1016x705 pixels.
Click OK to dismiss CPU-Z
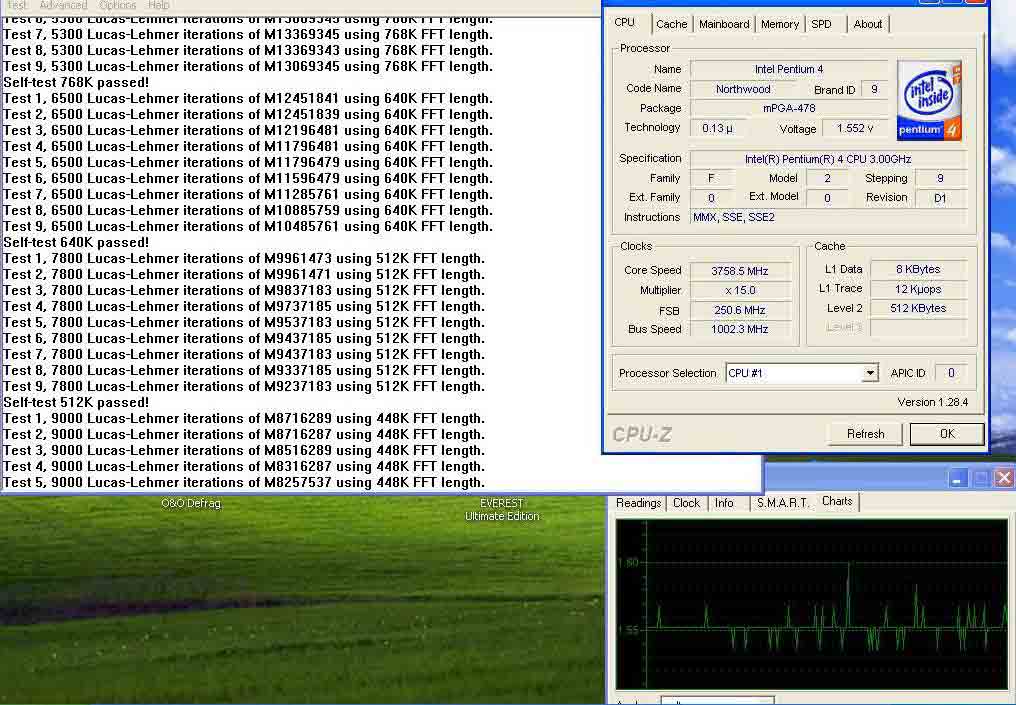pos(946,433)
